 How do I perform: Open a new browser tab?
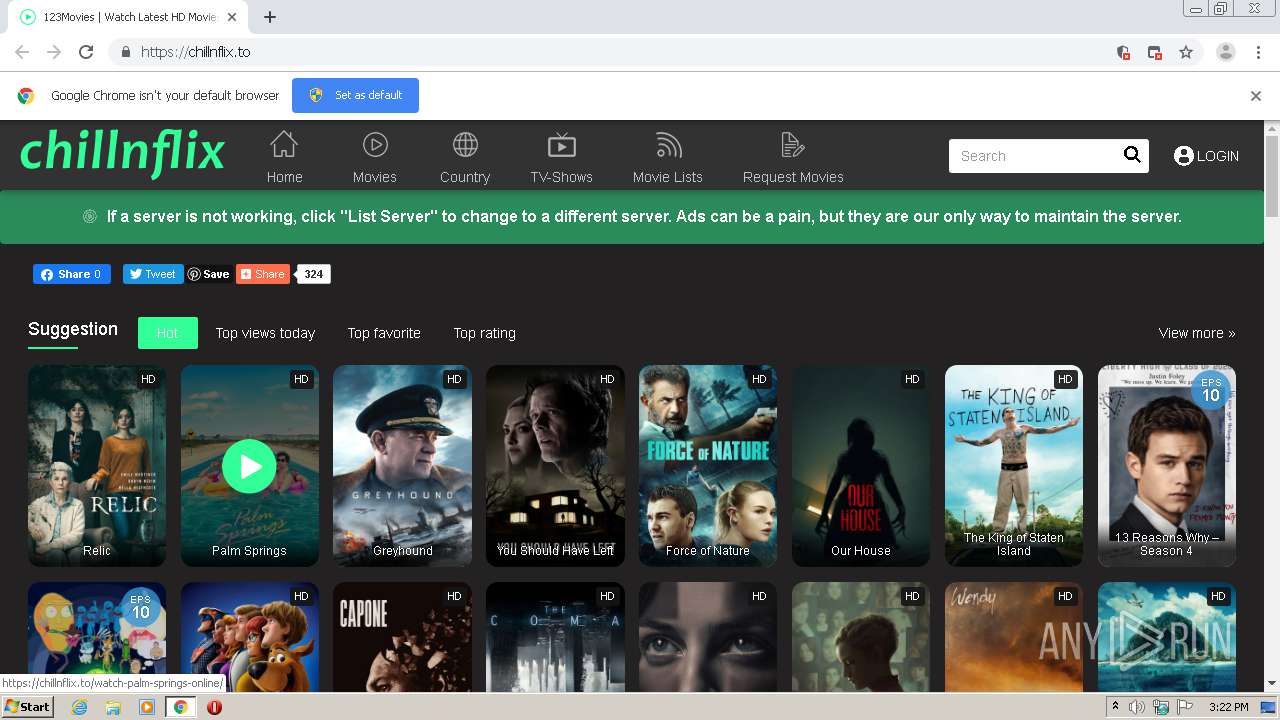(x=270, y=17)
